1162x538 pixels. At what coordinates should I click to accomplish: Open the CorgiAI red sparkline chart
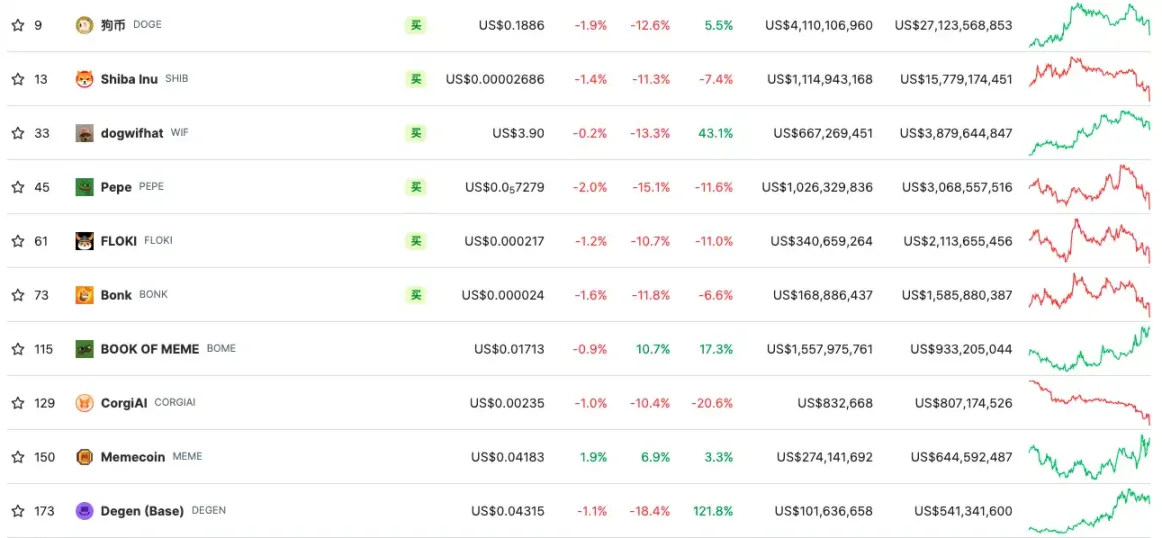[1089, 402]
